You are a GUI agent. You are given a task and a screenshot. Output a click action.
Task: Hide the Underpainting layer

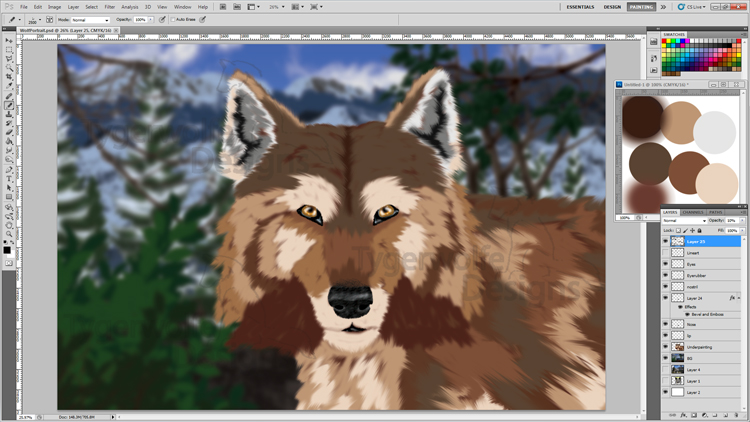666,346
